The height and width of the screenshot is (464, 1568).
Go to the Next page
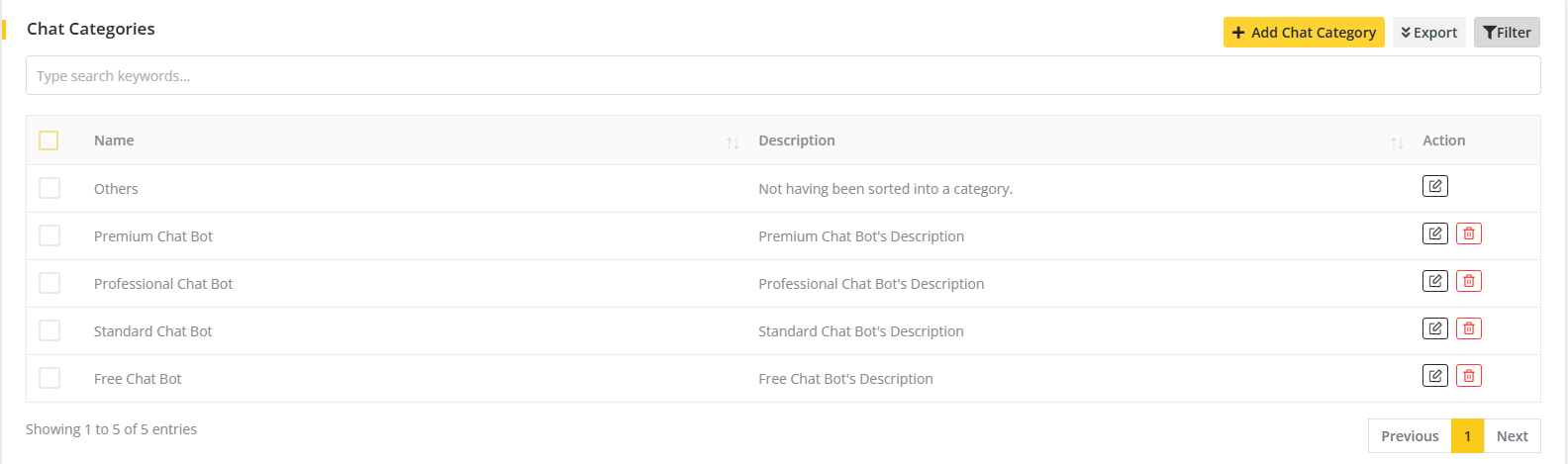(x=1512, y=436)
